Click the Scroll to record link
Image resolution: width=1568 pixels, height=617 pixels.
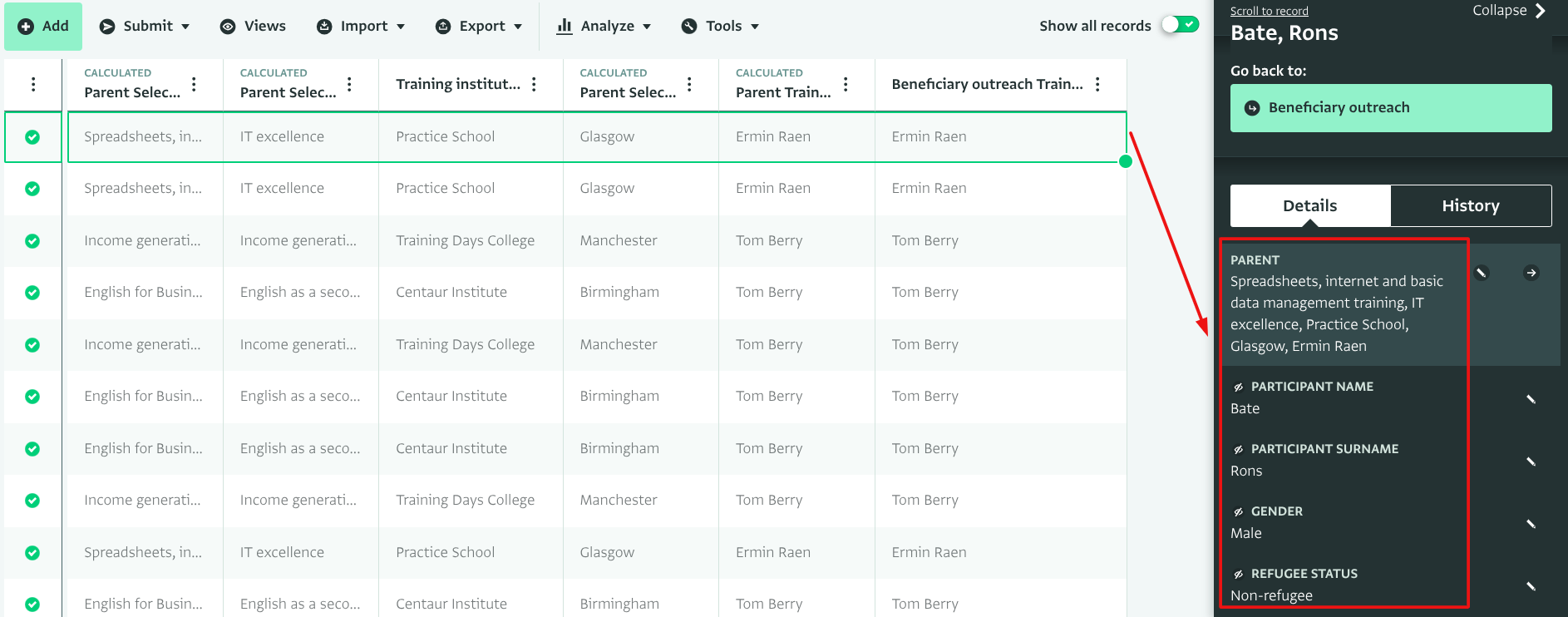tap(1269, 11)
